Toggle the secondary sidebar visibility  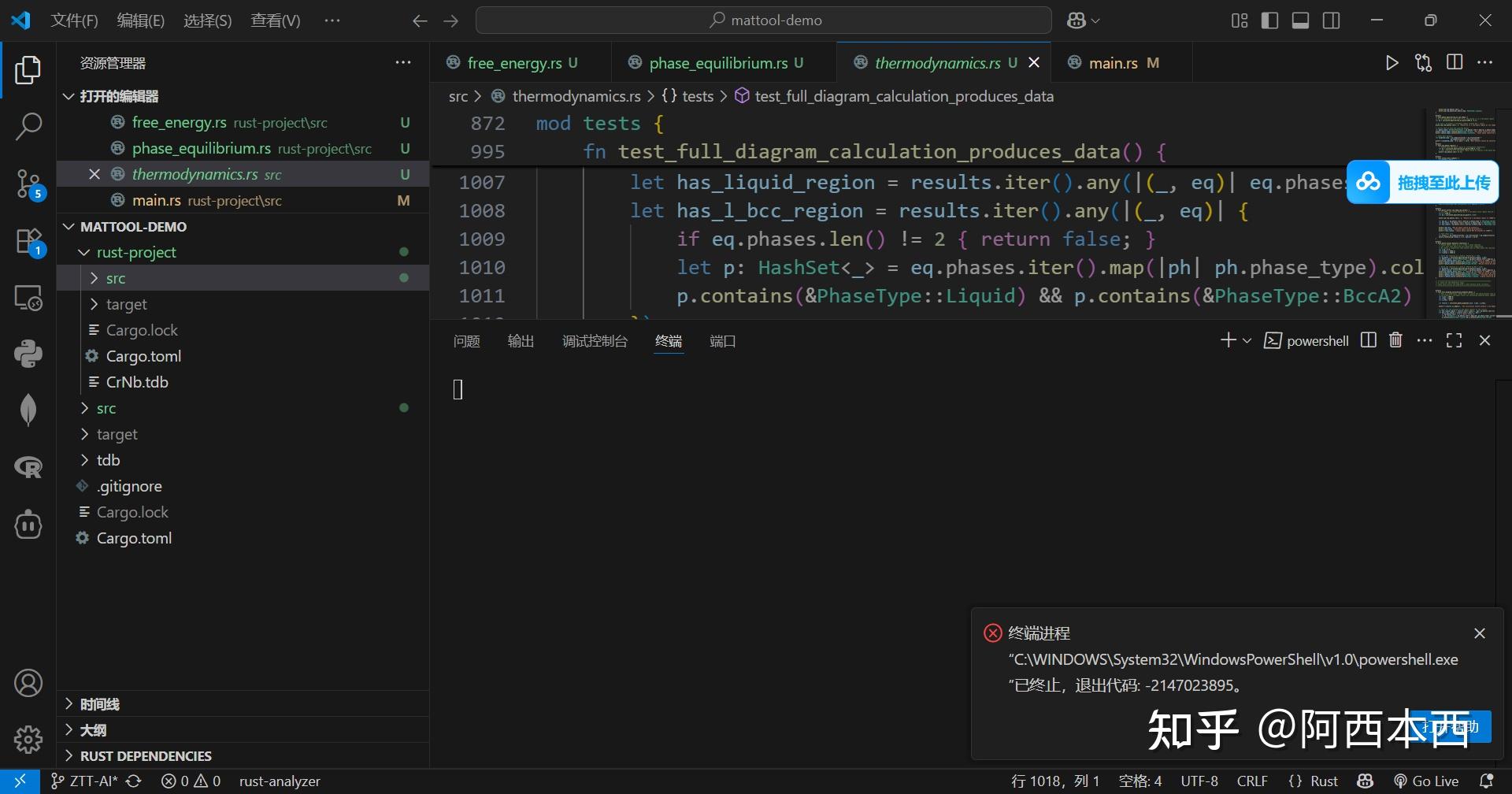tap(1331, 20)
